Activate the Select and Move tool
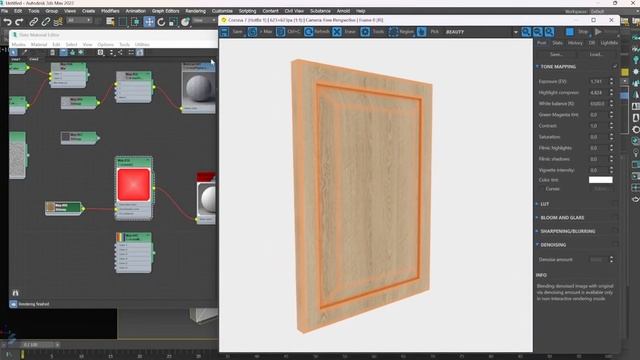 [149, 22]
